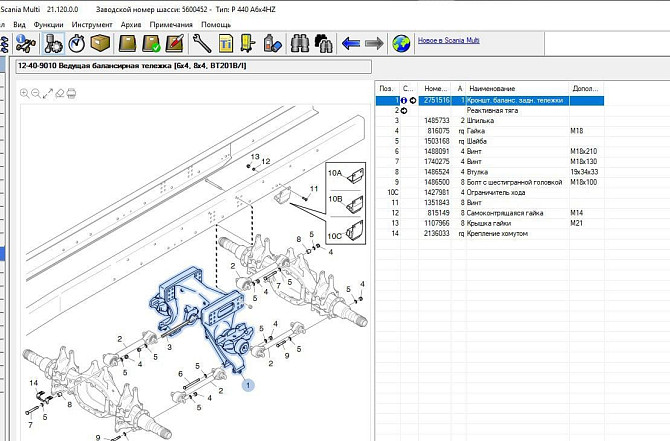670x441 pixels.
Task: Click the С... column header
Action: pos(408,88)
